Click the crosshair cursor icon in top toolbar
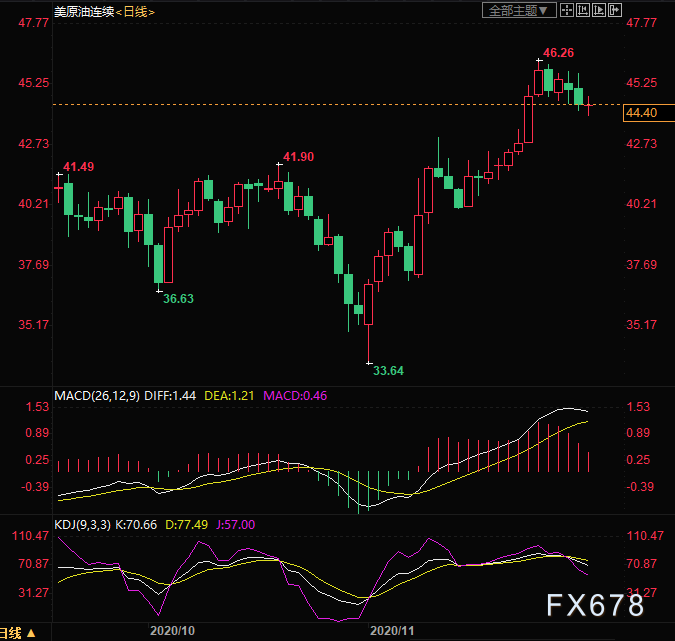 coord(566,10)
